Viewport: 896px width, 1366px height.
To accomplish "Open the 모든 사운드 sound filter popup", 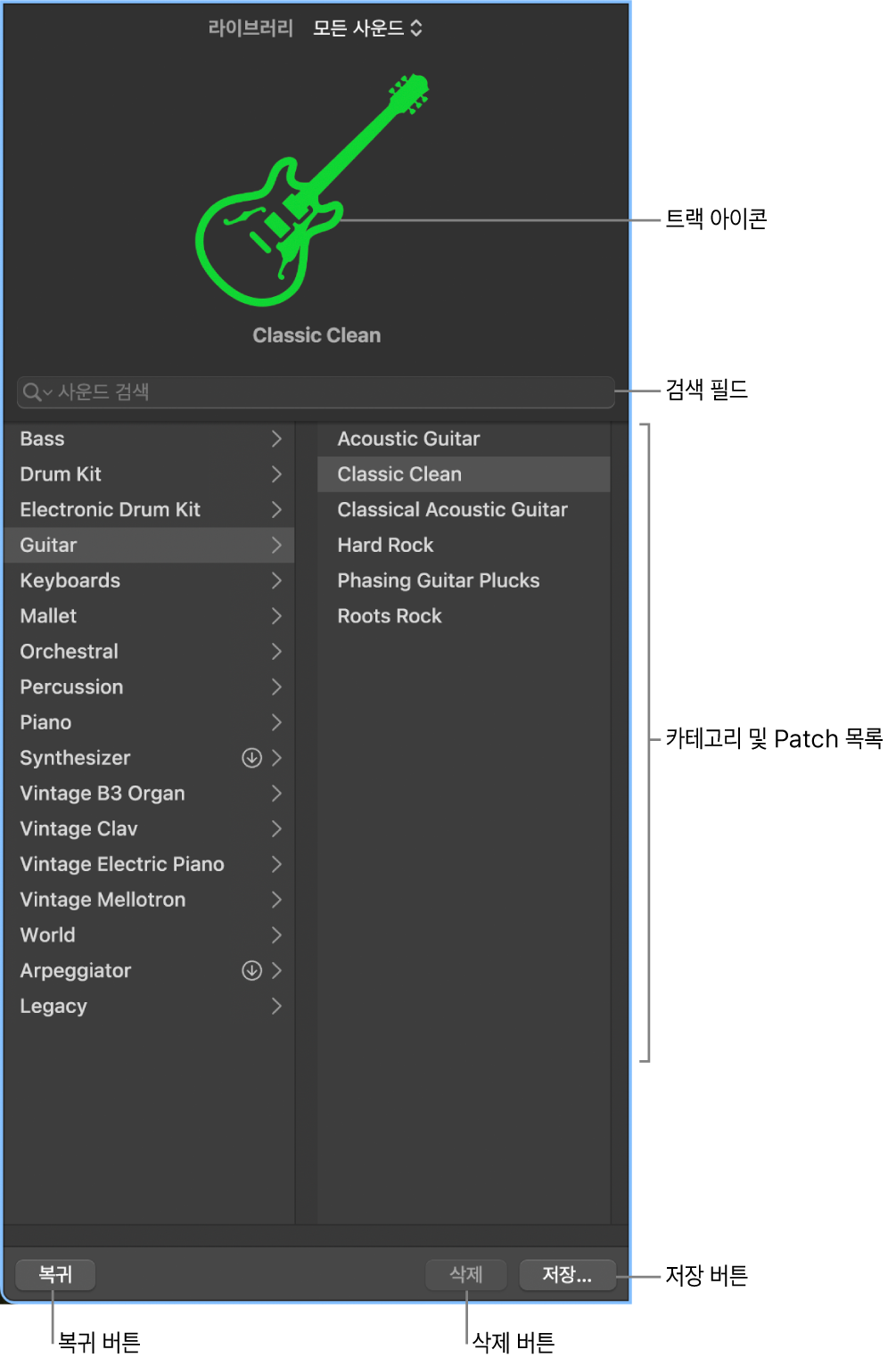I will (367, 29).
